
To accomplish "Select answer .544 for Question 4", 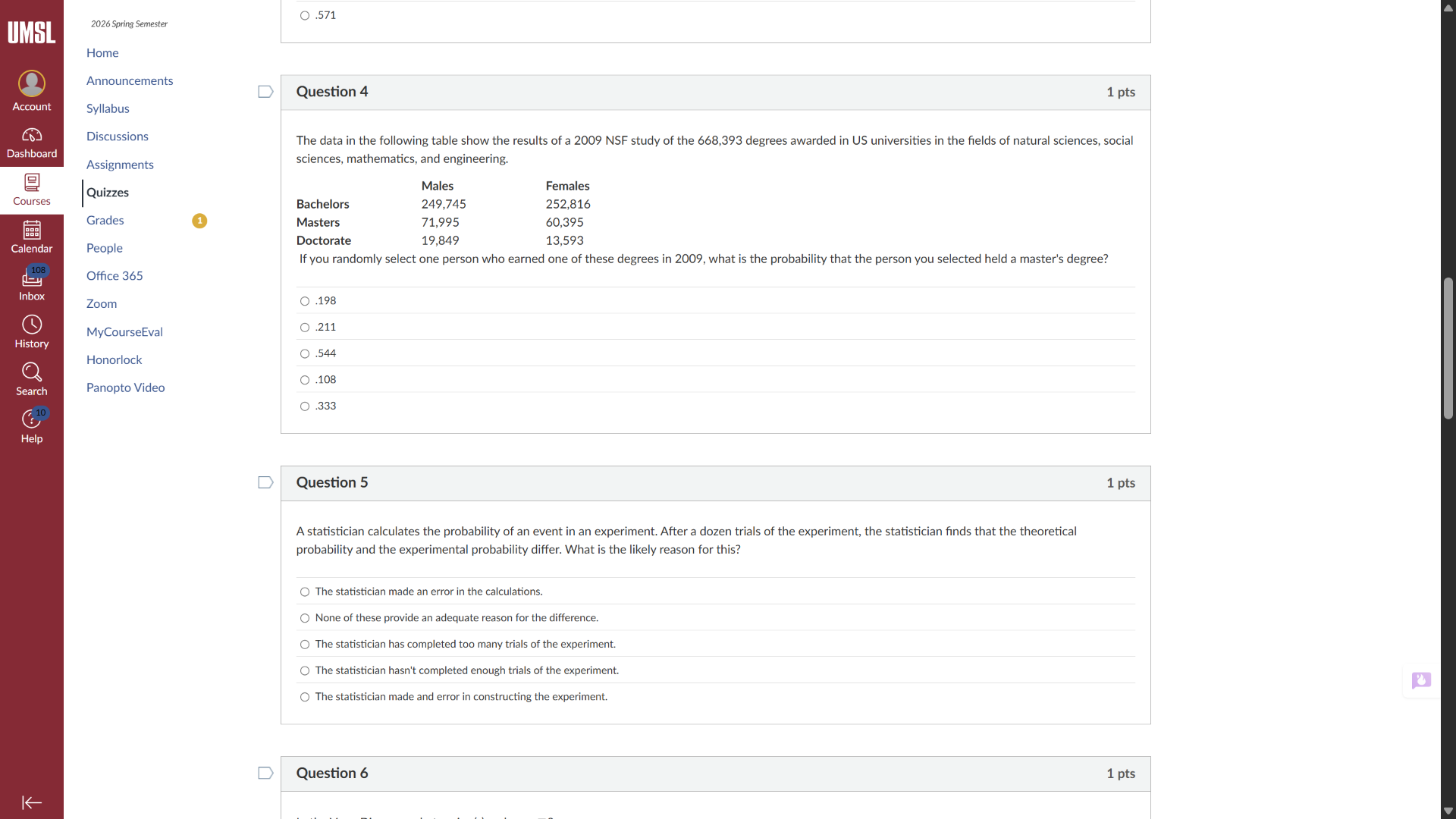I will pyautogui.click(x=304, y=353).
